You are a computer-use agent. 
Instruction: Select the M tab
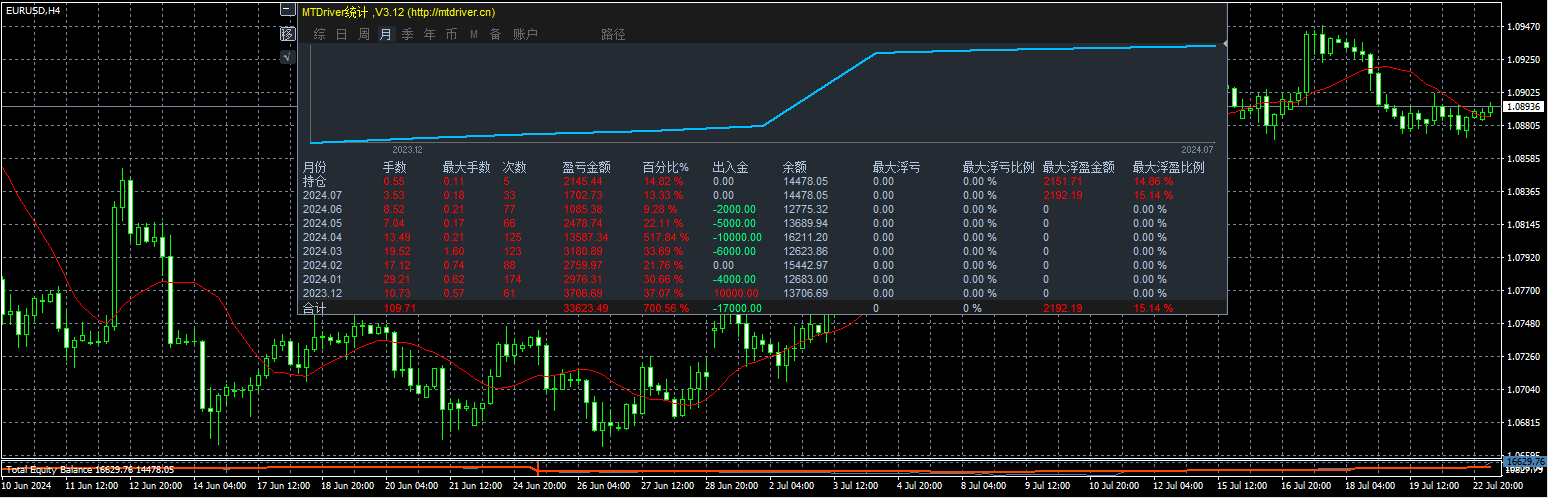[x=473, y=34]
